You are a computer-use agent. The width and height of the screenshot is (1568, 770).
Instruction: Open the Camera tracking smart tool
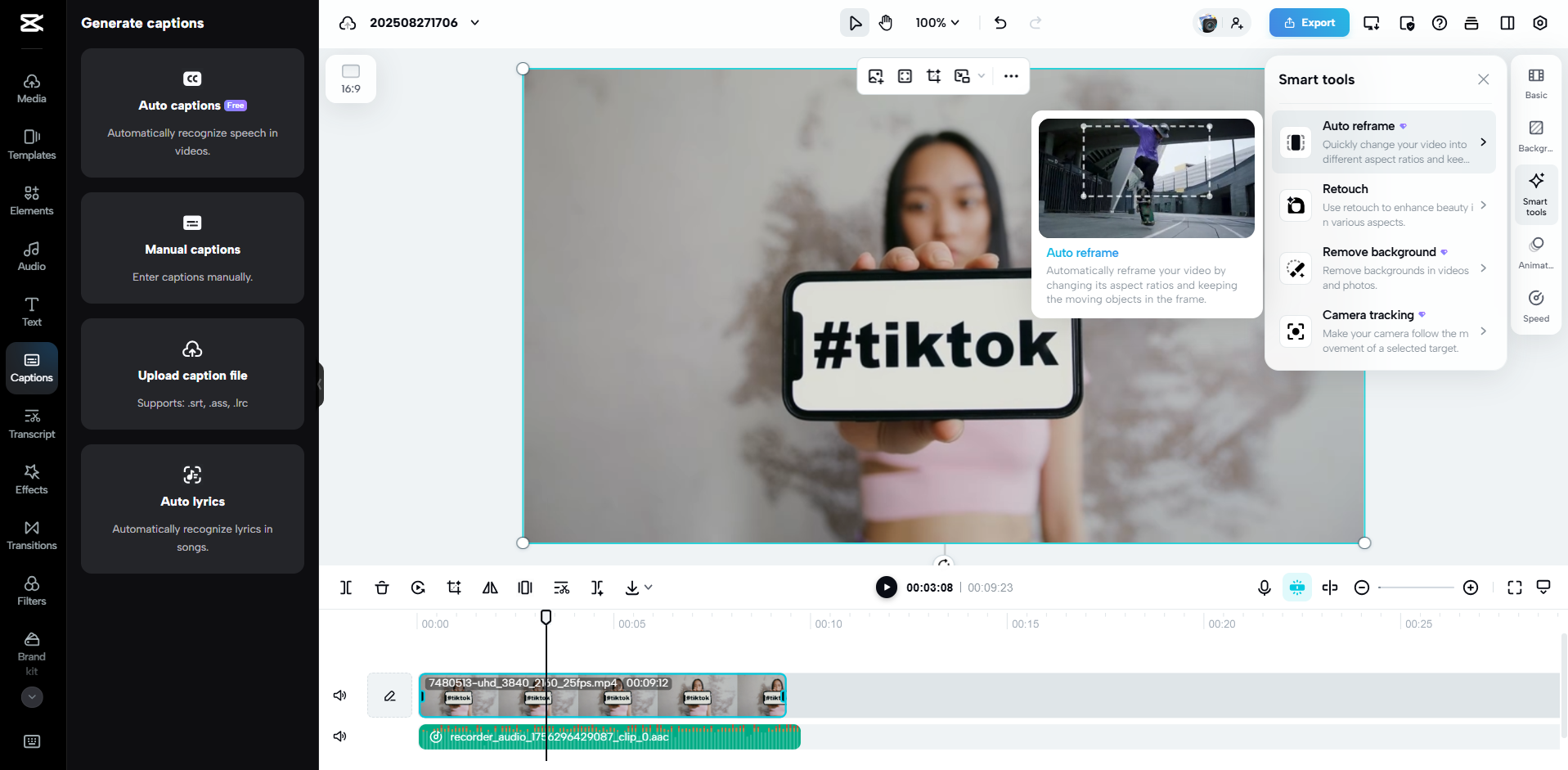(1384, 331)
